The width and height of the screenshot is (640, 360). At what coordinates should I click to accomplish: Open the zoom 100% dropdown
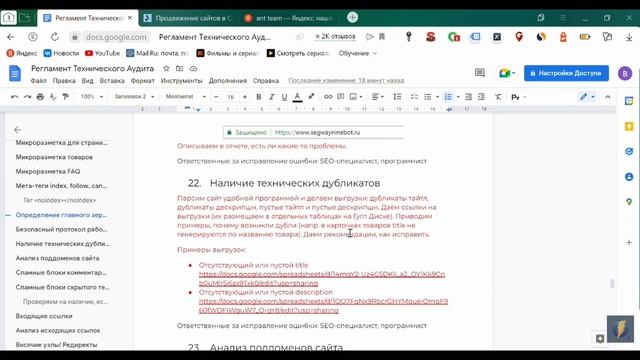(x=91, y=97)
